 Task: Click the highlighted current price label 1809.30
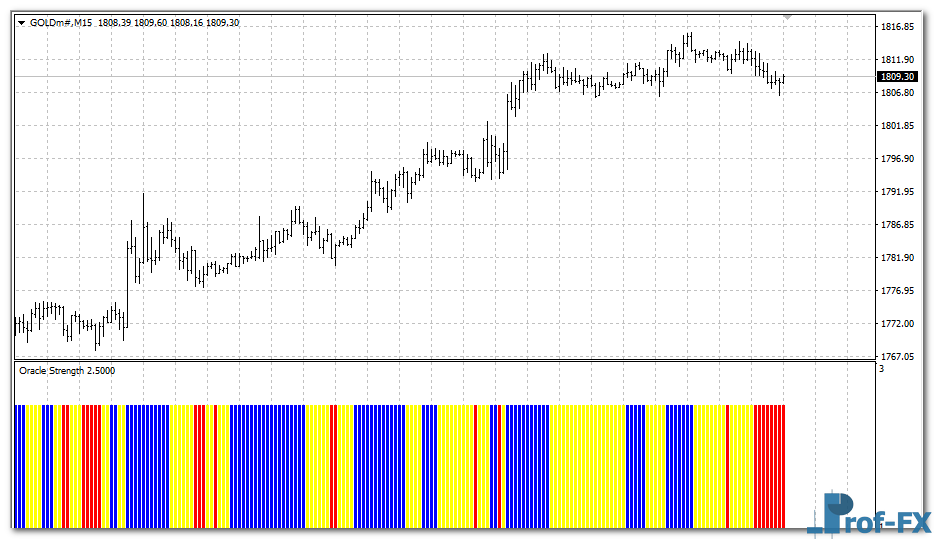pyautogui.click(x=897, y=76)
